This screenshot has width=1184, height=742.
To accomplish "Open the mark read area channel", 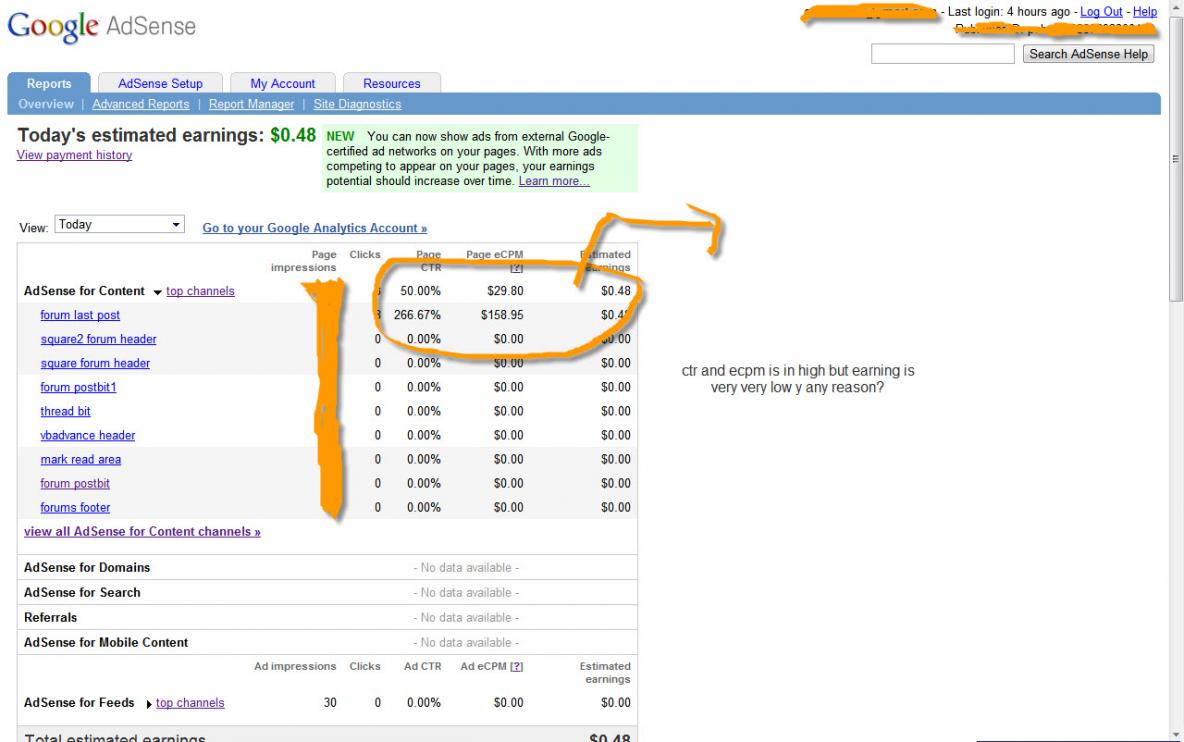I will (x=81, y=460).
